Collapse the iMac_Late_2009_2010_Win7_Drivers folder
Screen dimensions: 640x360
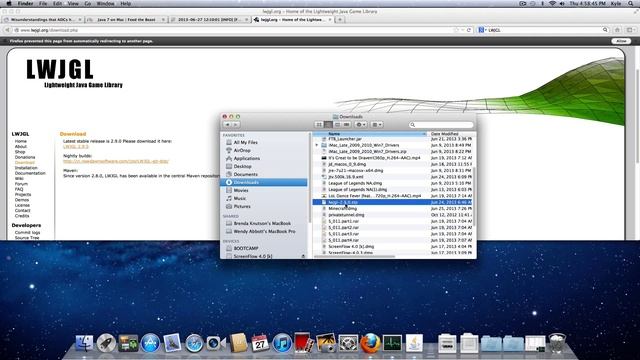click(x=317, y=145)
